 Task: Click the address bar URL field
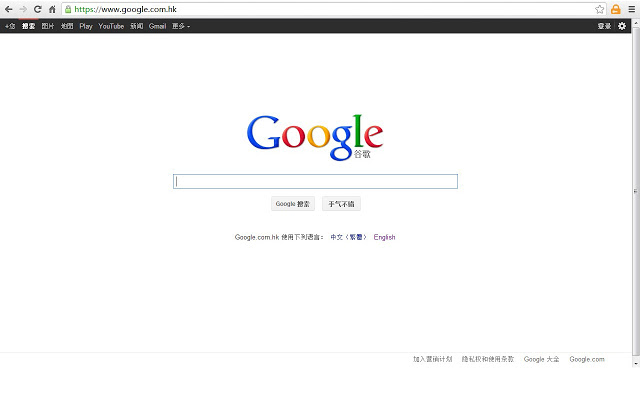(x=330, y=9)
